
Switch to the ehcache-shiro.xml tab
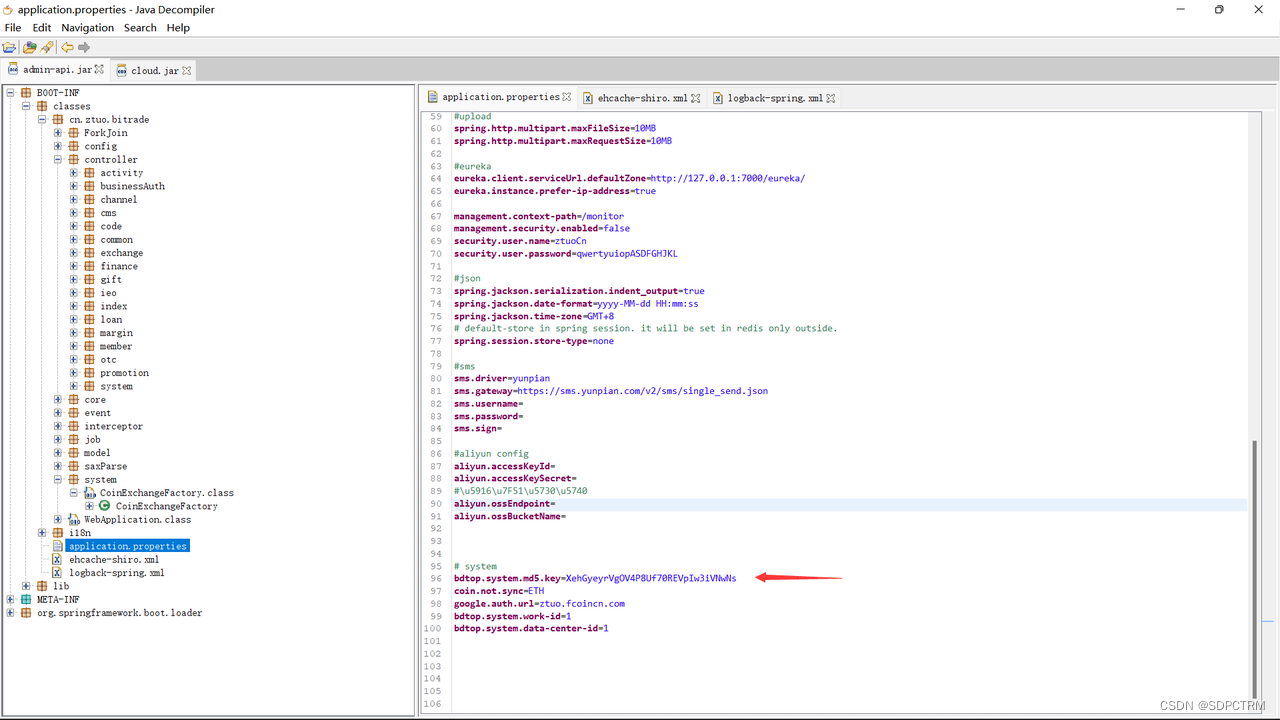pyautogui.click(x=642, y=98)
